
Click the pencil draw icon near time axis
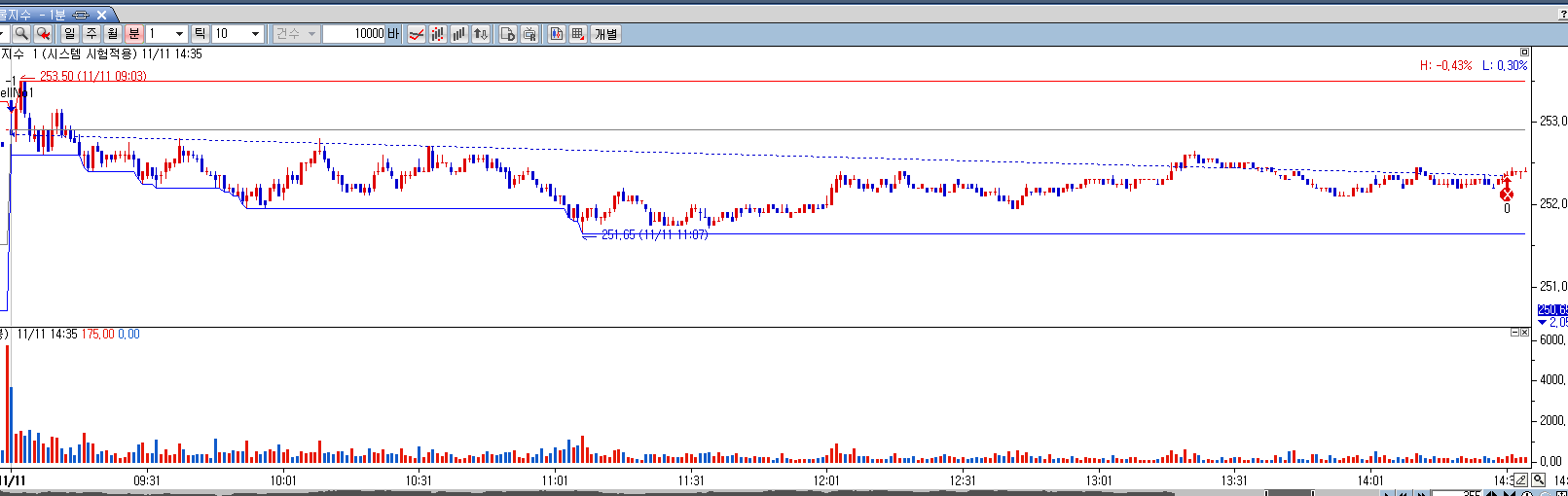coord(1520,479)
